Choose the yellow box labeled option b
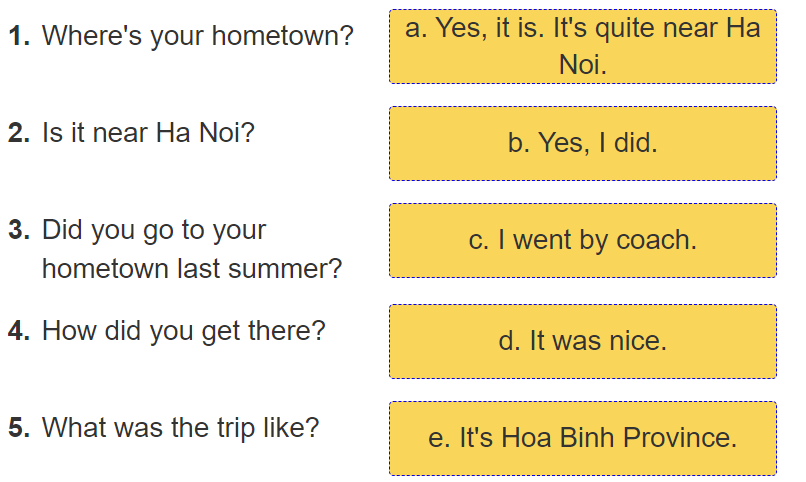 [582, 143]
